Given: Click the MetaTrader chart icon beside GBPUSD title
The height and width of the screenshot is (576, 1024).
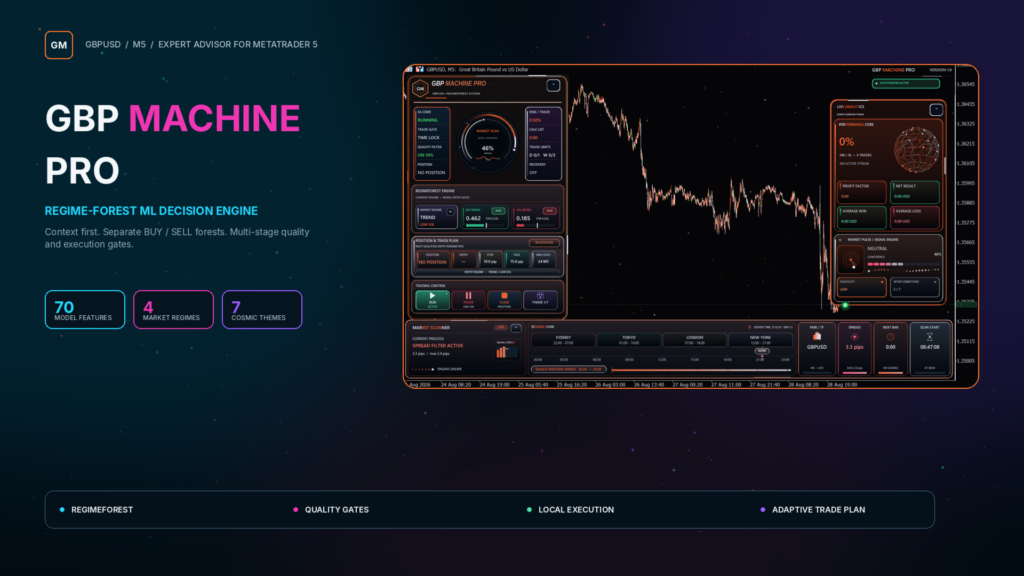Looking at the screenshot, I should 420,69.
